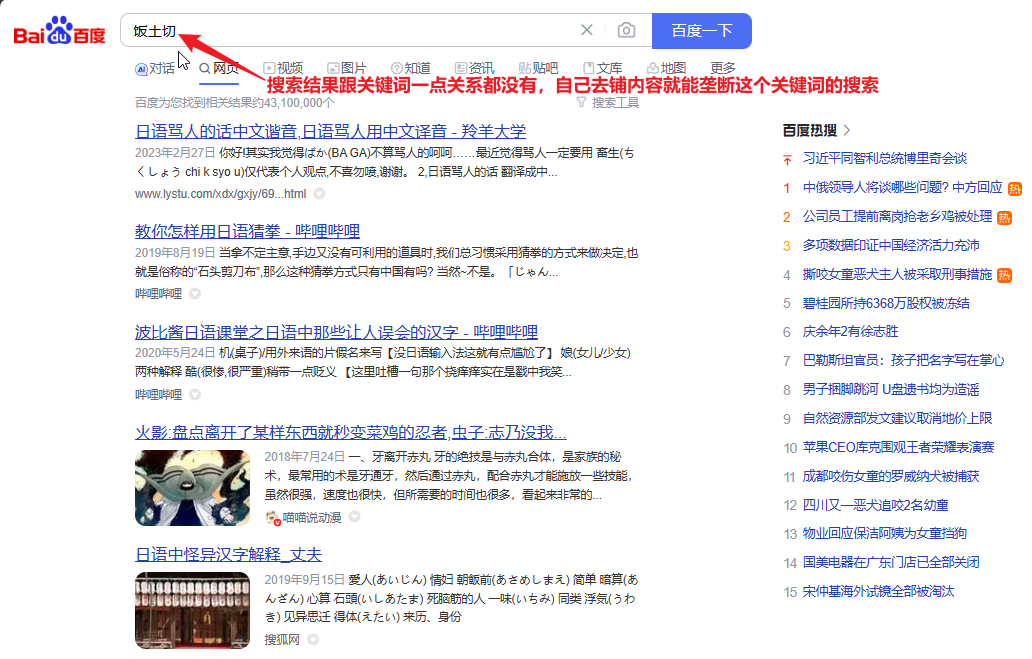Click the 地图 map icon in nav bar

coord(651,68)
